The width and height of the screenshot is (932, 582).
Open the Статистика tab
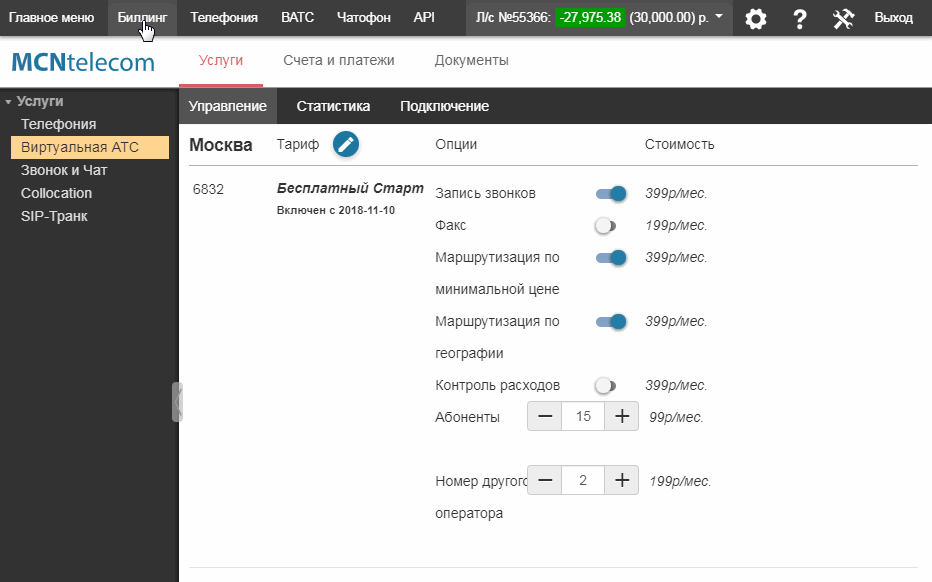coord(333,106)
